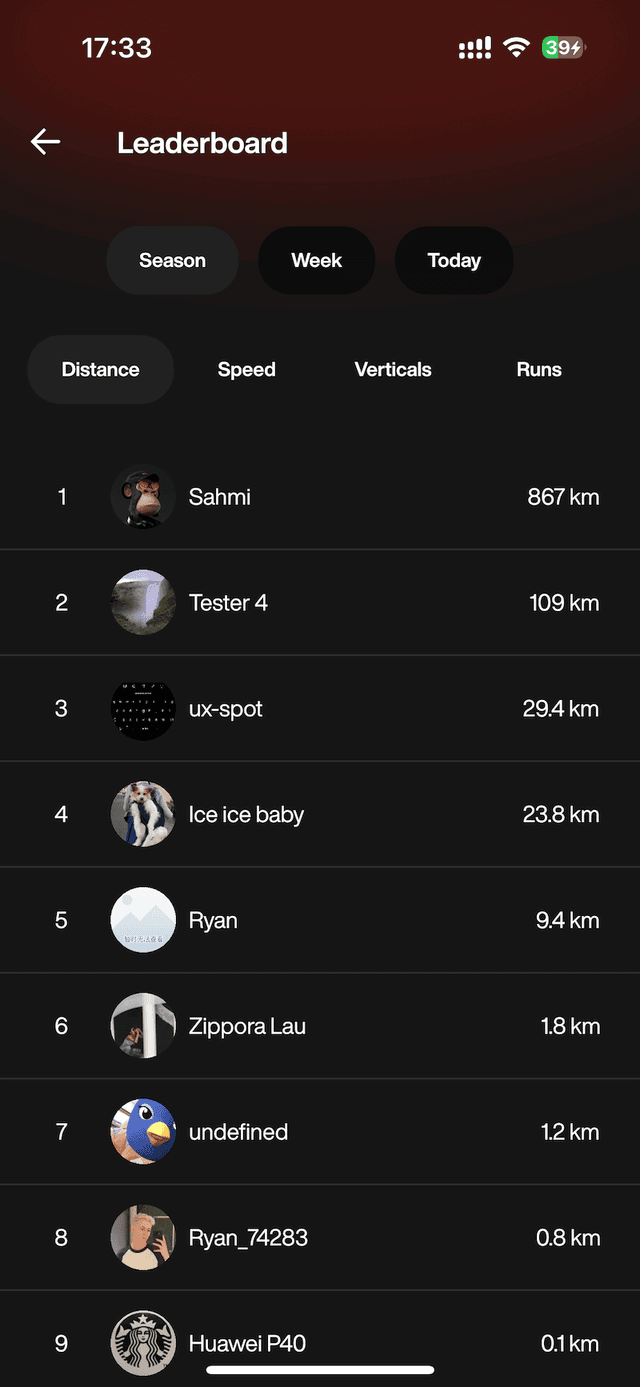
Task: Show the Runs ranking tab
Action: [539, 370]
